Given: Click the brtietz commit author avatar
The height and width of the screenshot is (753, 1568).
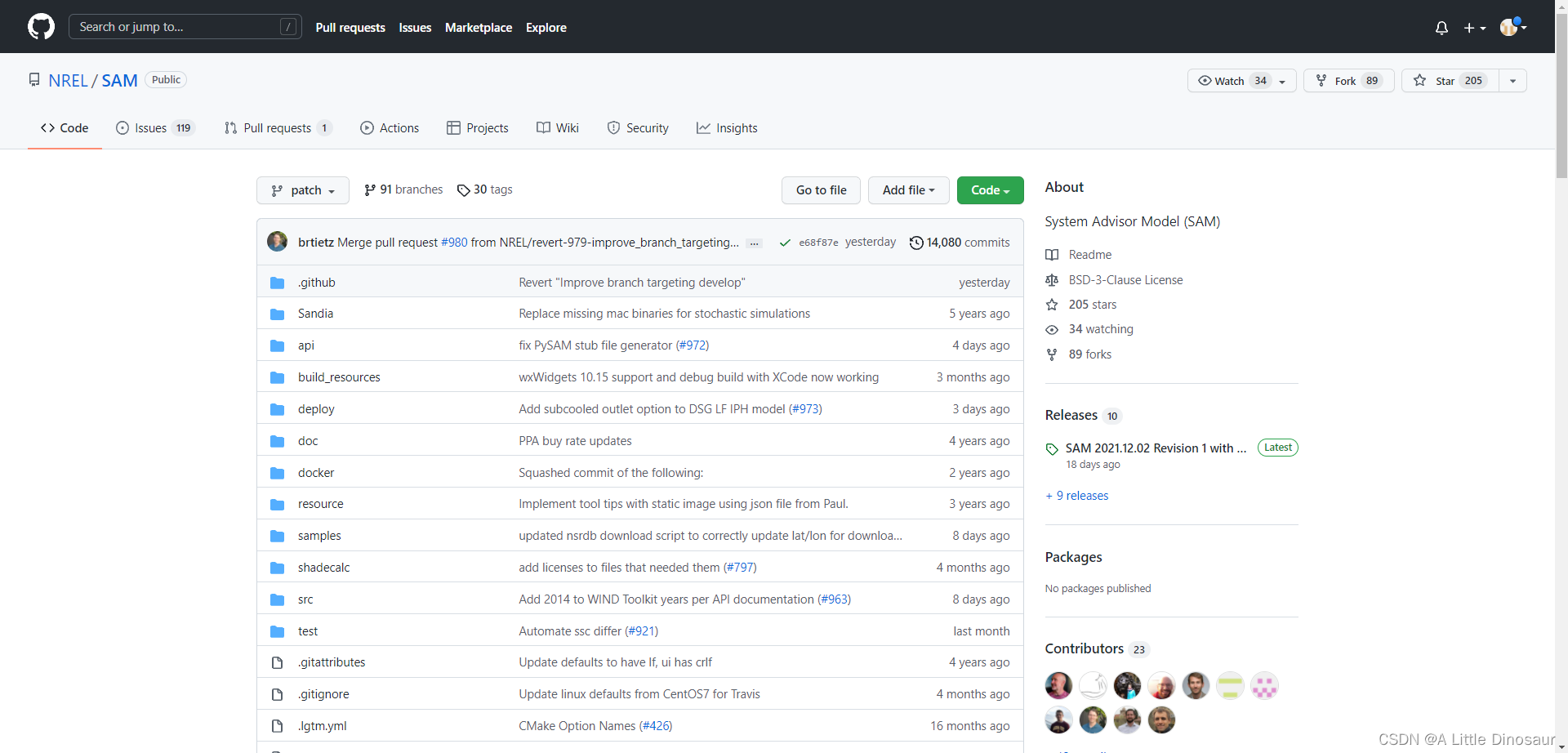Looking at the screenshot, I should [278, 242].
